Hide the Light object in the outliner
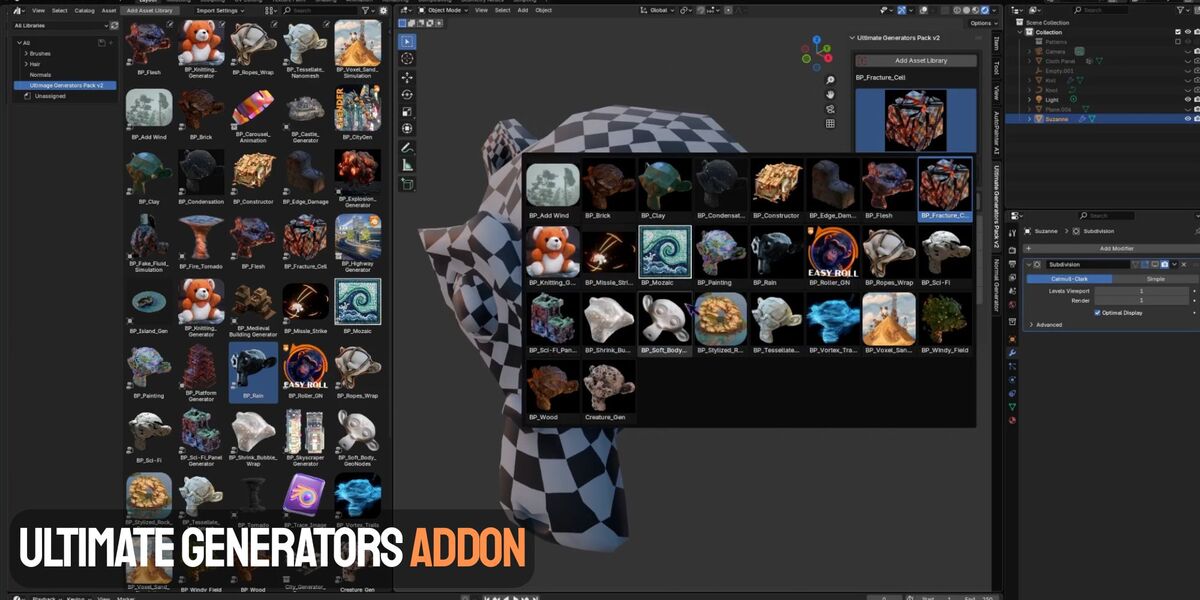Screen dimensions: 1200x600 1188,100
